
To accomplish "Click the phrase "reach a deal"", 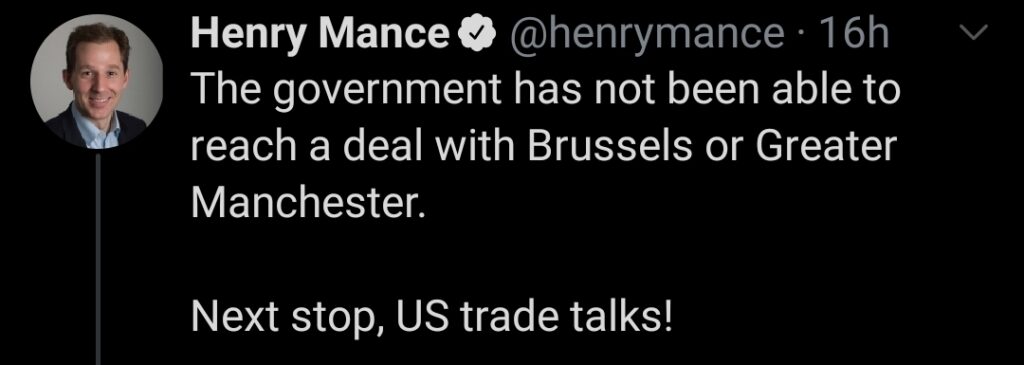I will point(306,148).
